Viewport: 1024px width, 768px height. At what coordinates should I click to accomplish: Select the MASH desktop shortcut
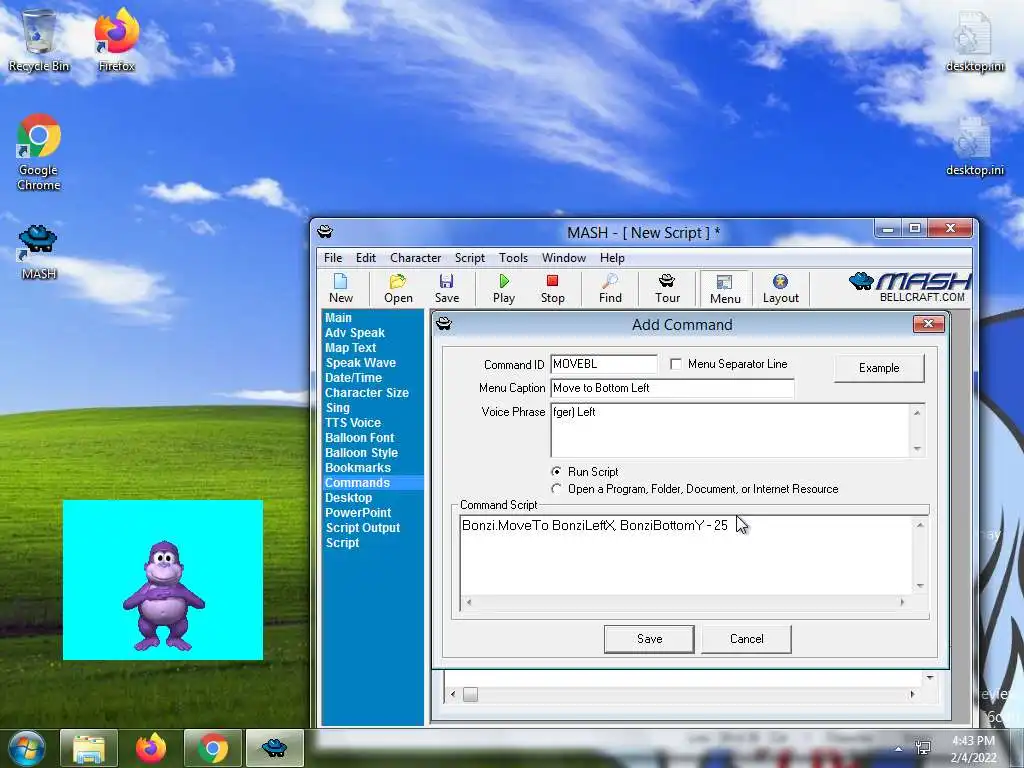39,252
